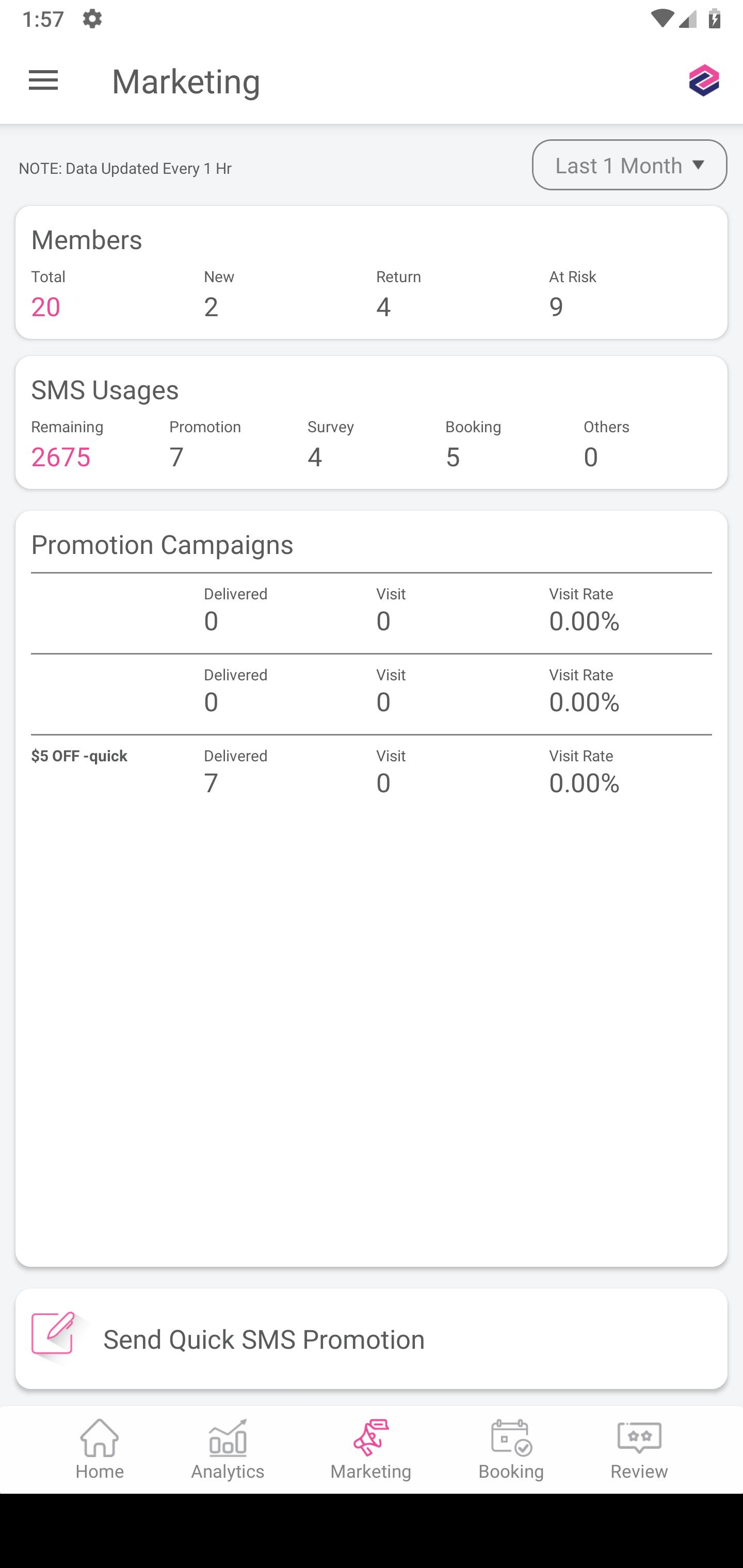
Task: Tap the app logo in header
Action: point(704,80)
